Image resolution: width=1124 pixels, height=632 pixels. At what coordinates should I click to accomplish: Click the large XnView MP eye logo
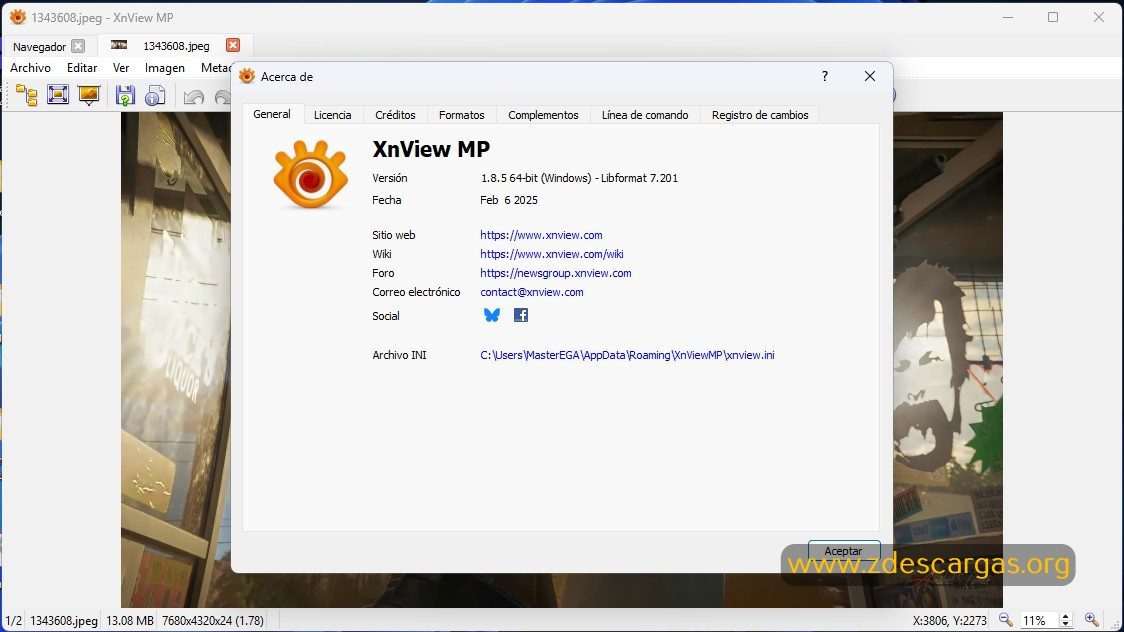[x=310, y=174]
